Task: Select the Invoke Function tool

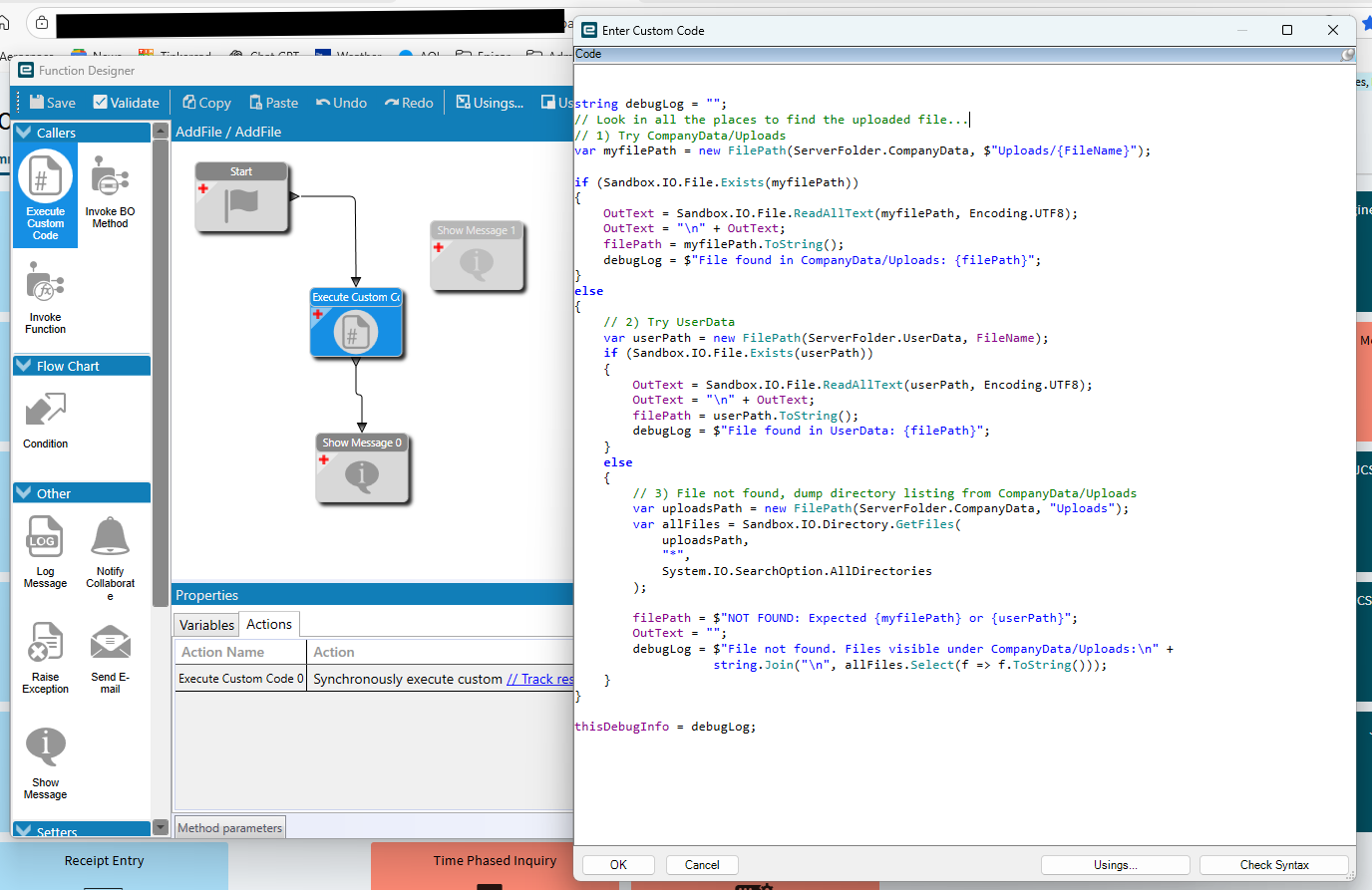Action: coord(45,297)
